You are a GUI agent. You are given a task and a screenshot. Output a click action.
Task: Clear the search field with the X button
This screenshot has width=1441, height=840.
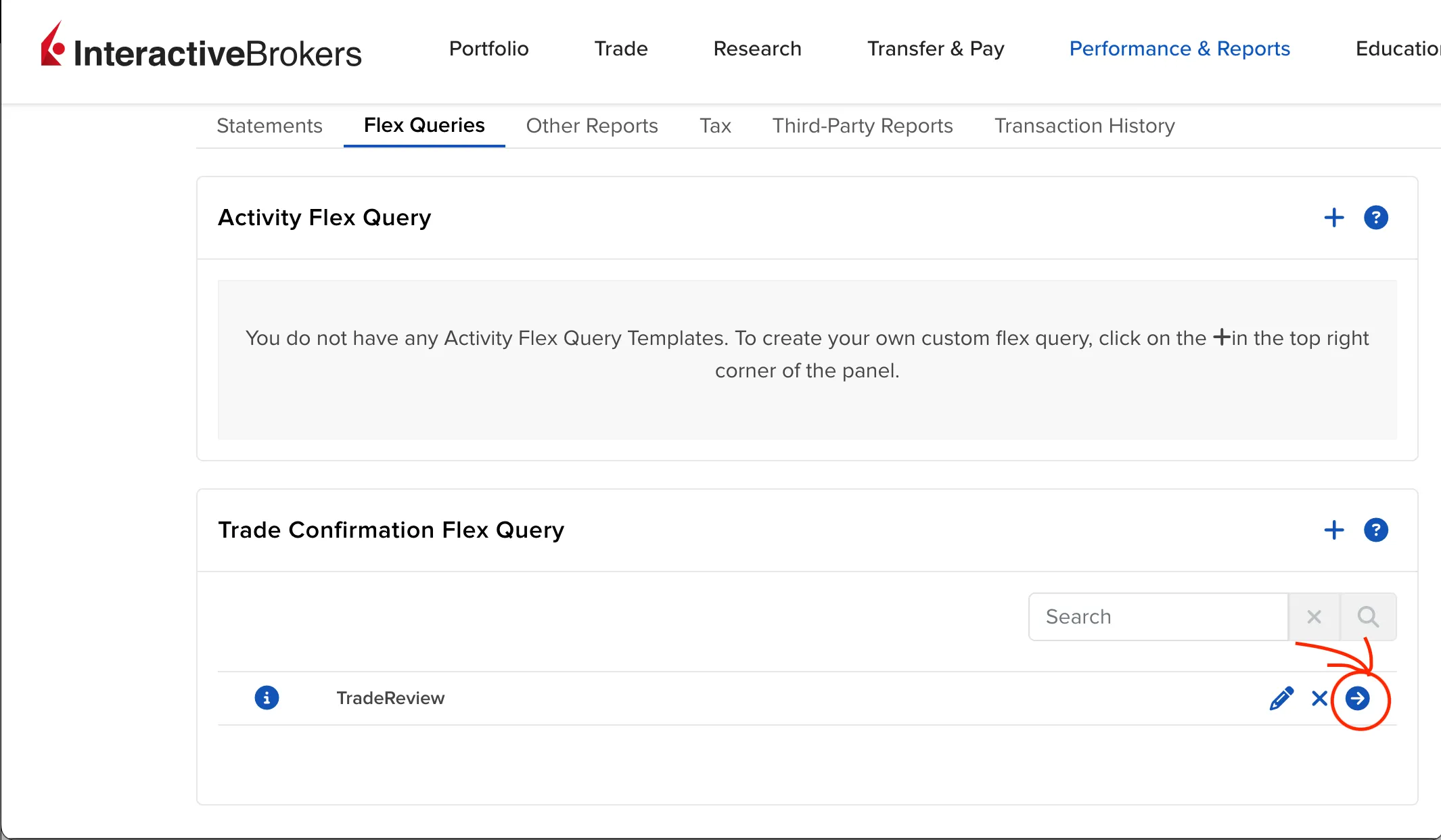pyautogui.click(x=1314, y=617)
